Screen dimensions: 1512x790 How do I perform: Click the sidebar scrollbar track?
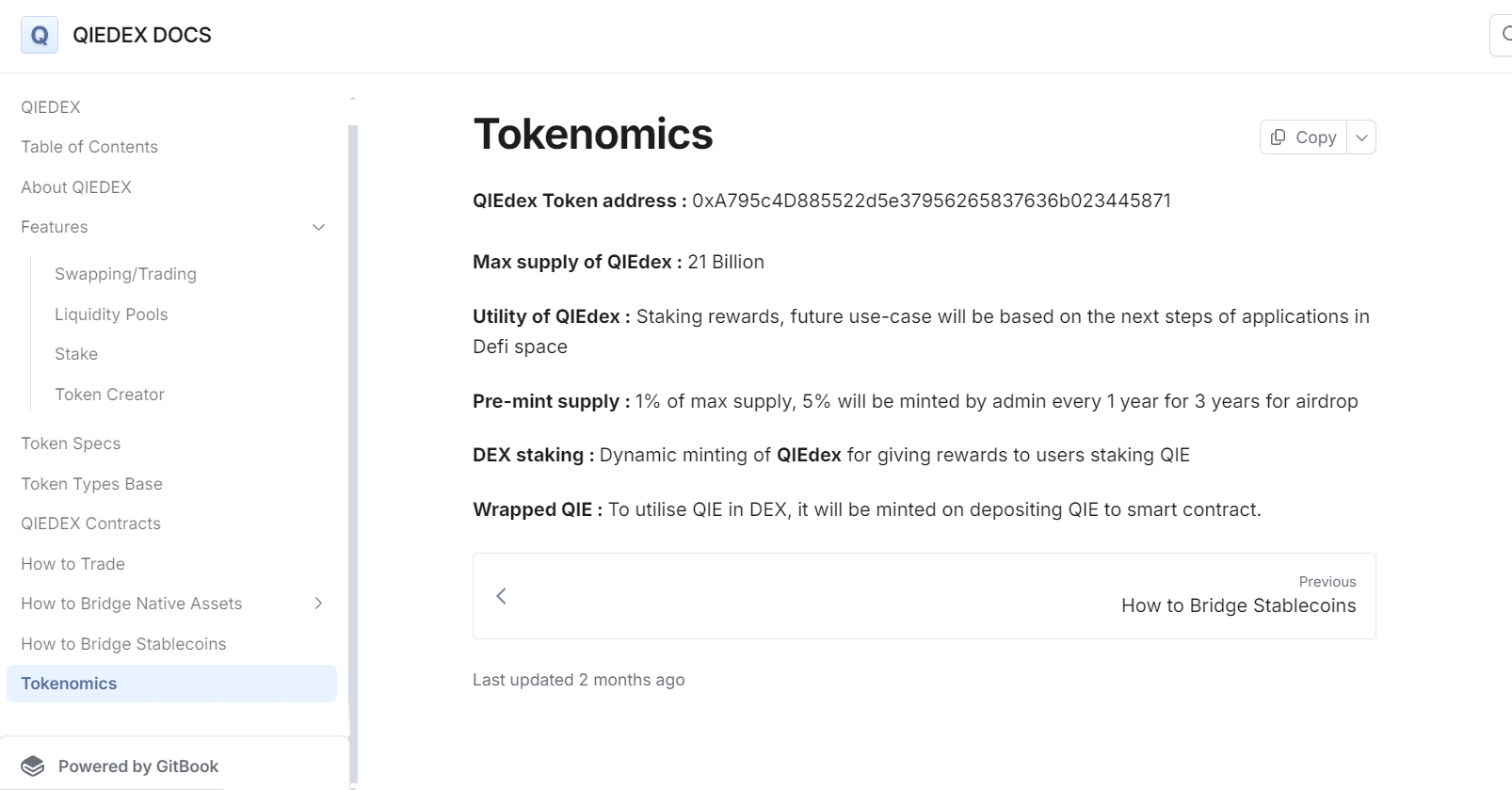353,424
